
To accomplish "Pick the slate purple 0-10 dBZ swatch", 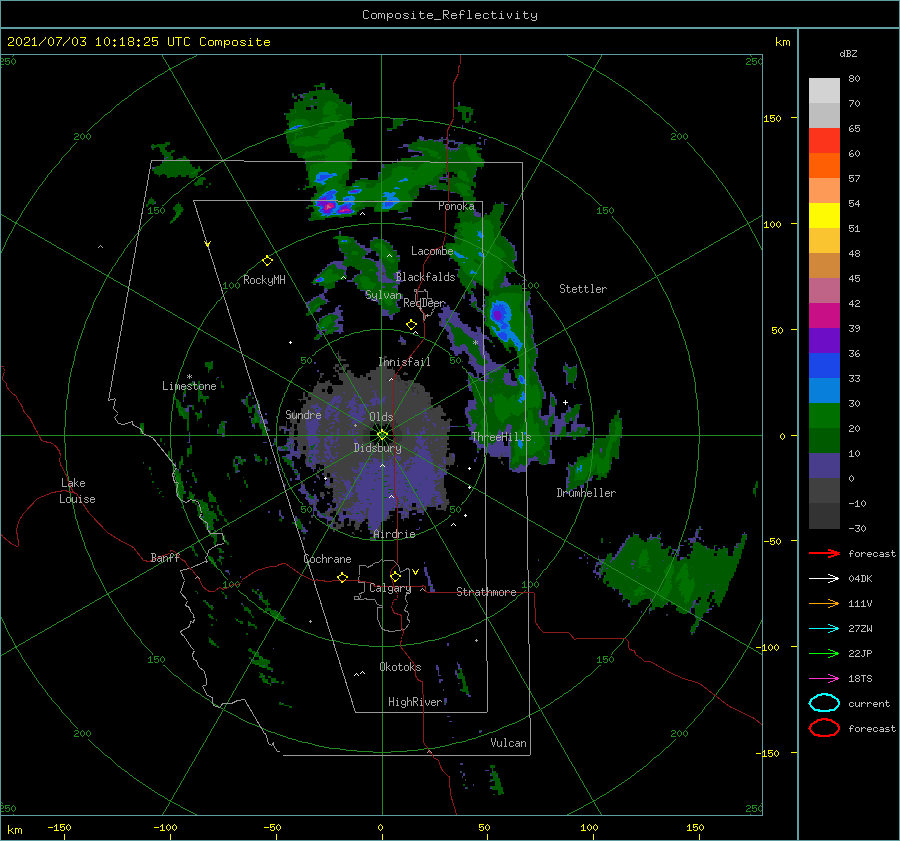I will pos(824,466).
